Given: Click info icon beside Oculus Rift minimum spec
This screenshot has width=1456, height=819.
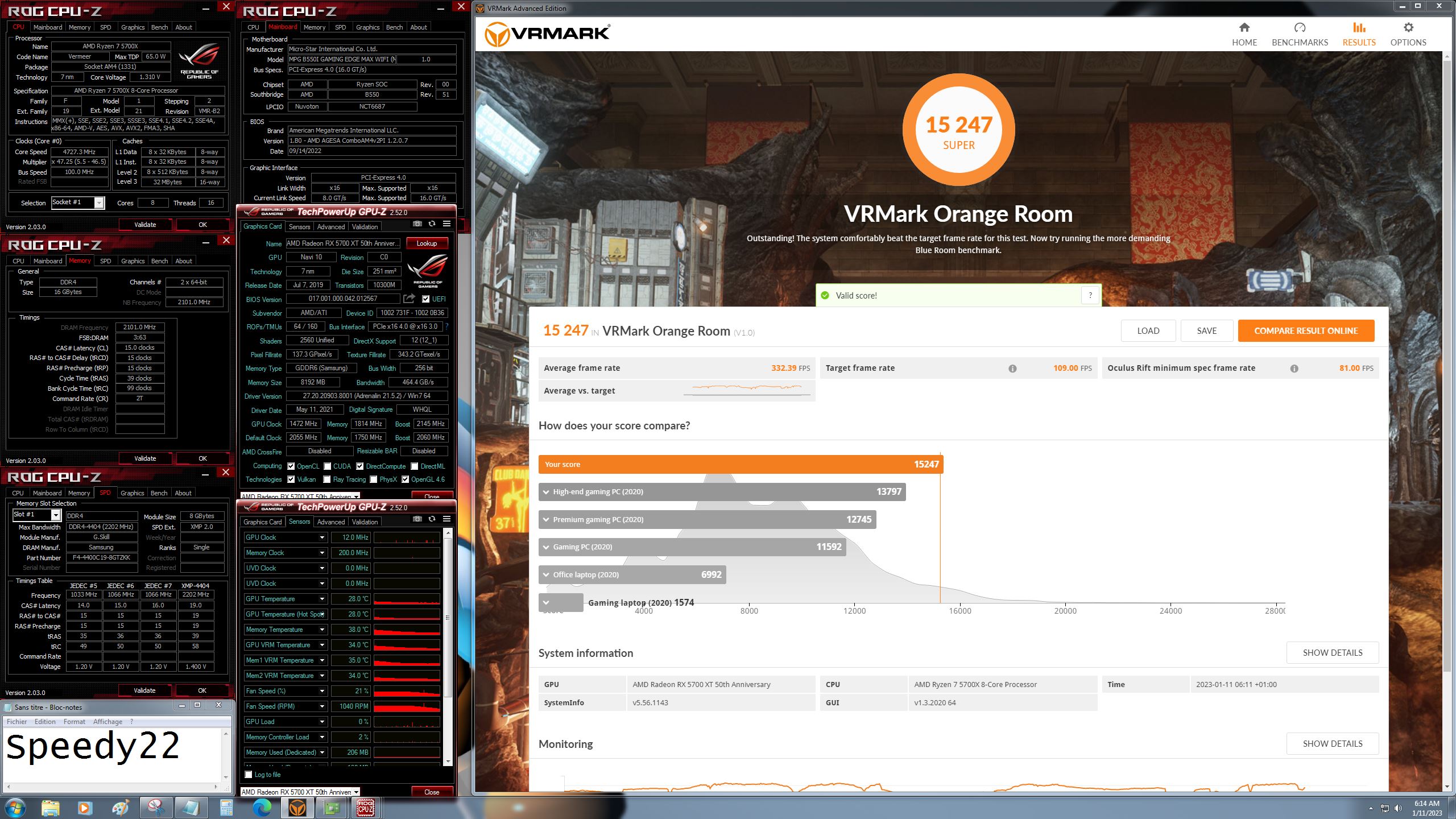Looking at the screenshot, I should 1294,369.
